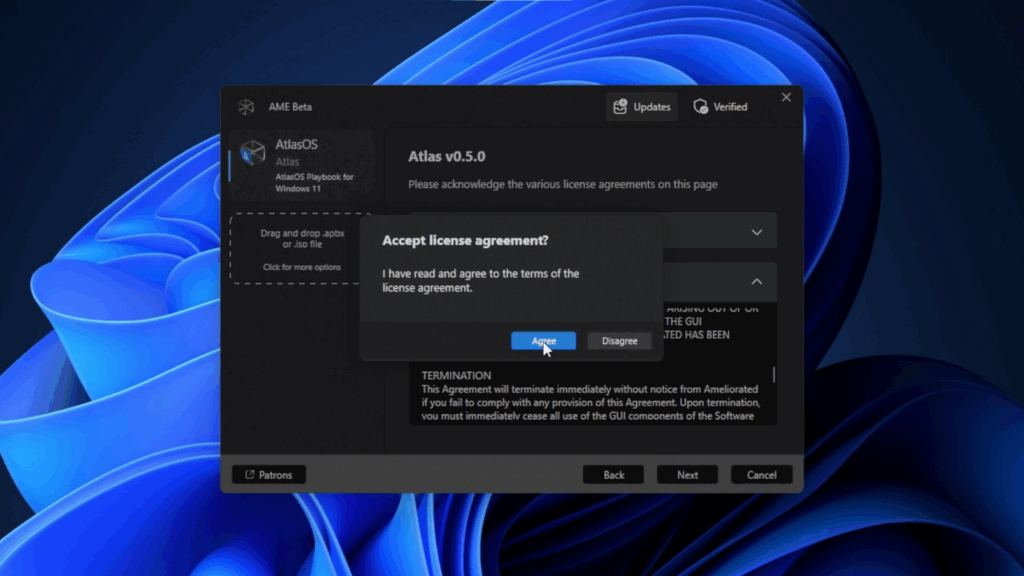The width and height of the screenshot is (1024, 576).
Task: Collapse the expanded license agreement section
Action: coord(757,282)
